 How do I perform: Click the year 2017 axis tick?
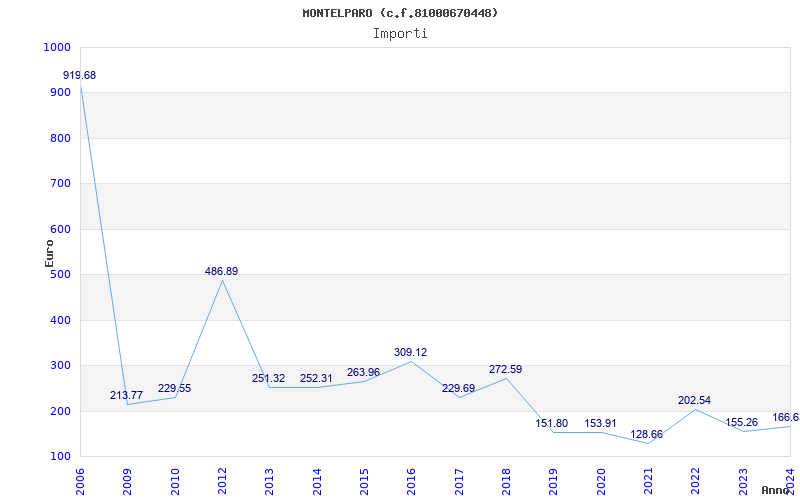coord(459,482)
